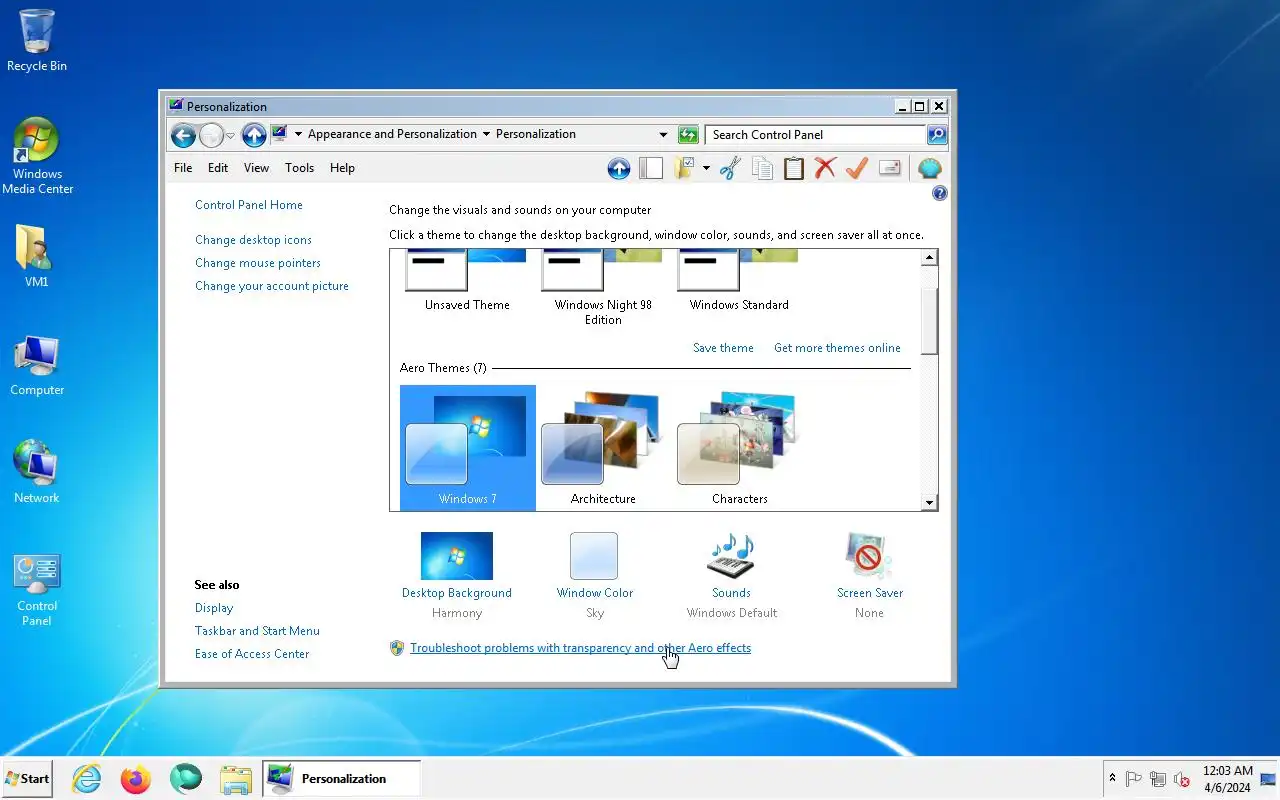
Task: Open Control Panel Home link
Action: pyautogui.click(x=249, y=205)
